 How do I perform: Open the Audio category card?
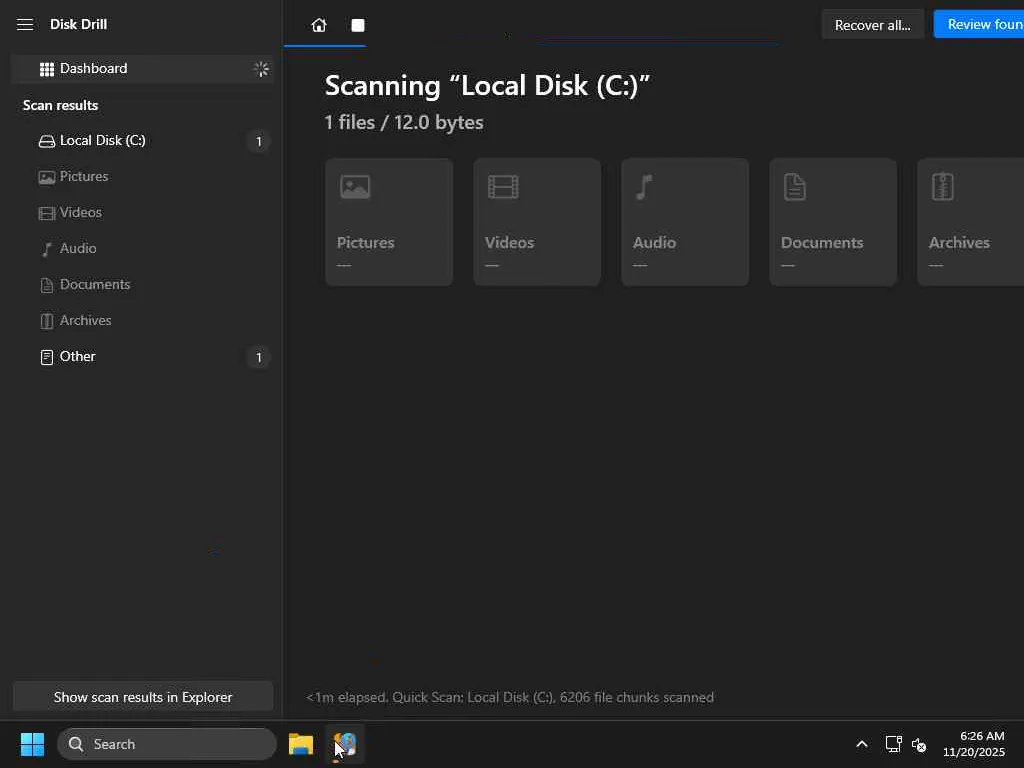[685, 222]
